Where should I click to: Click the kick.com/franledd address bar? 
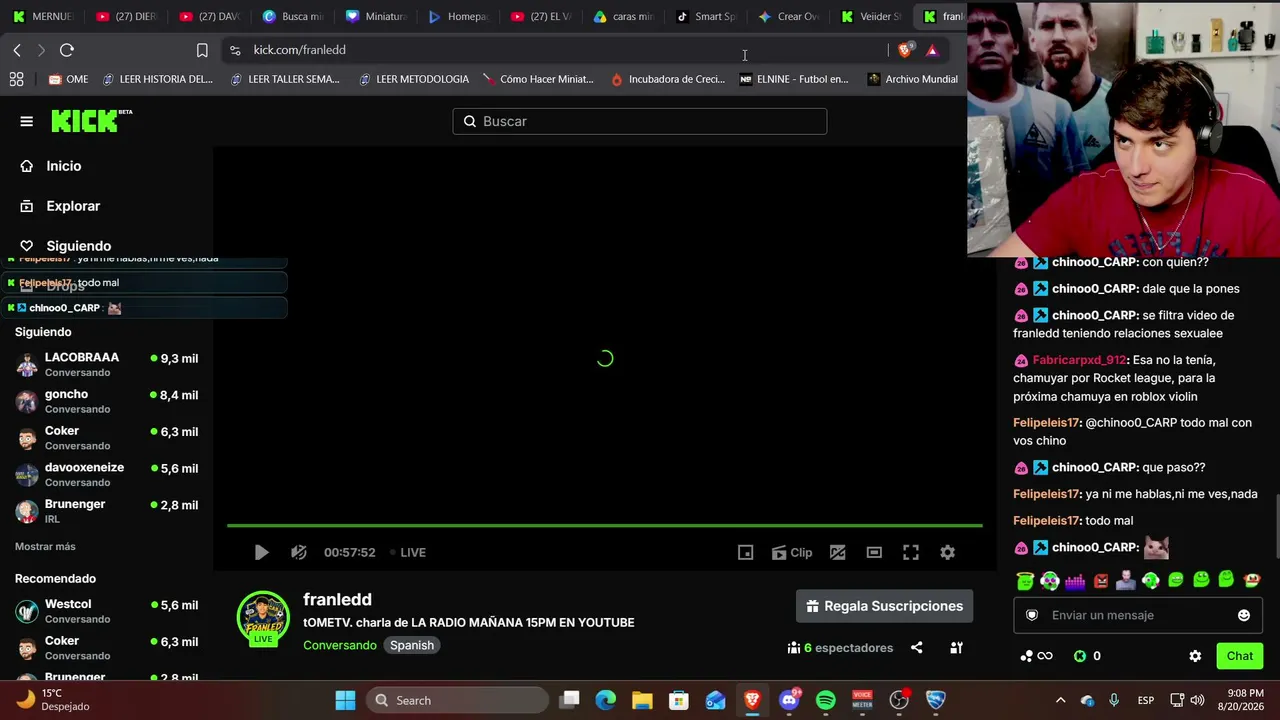coord(555,50)
